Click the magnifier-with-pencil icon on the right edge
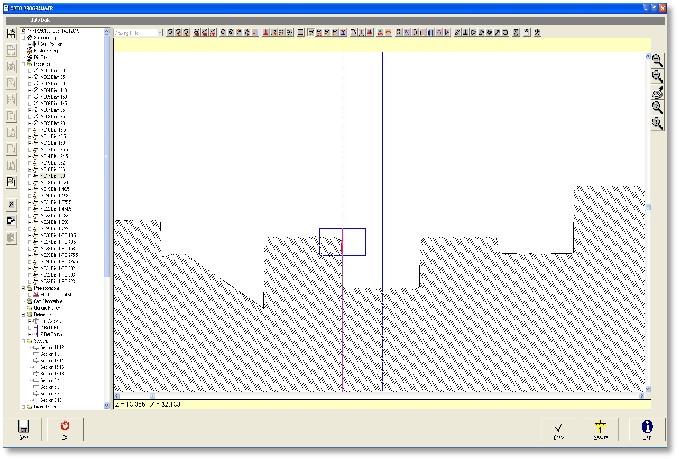Screen dimensions: 679x459 point(657,92)
